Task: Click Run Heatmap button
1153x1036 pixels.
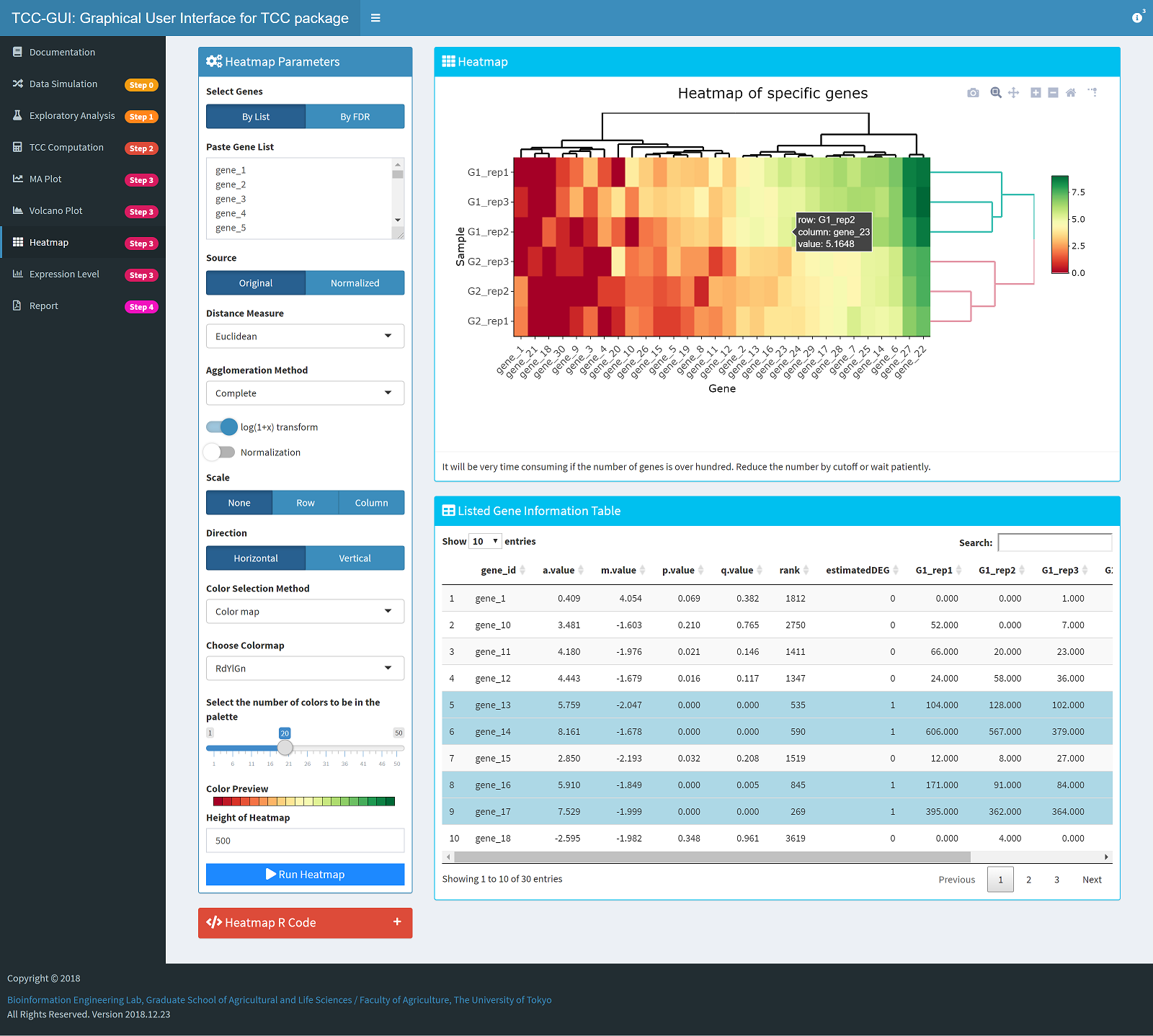Action: click(x=305, y=875)
